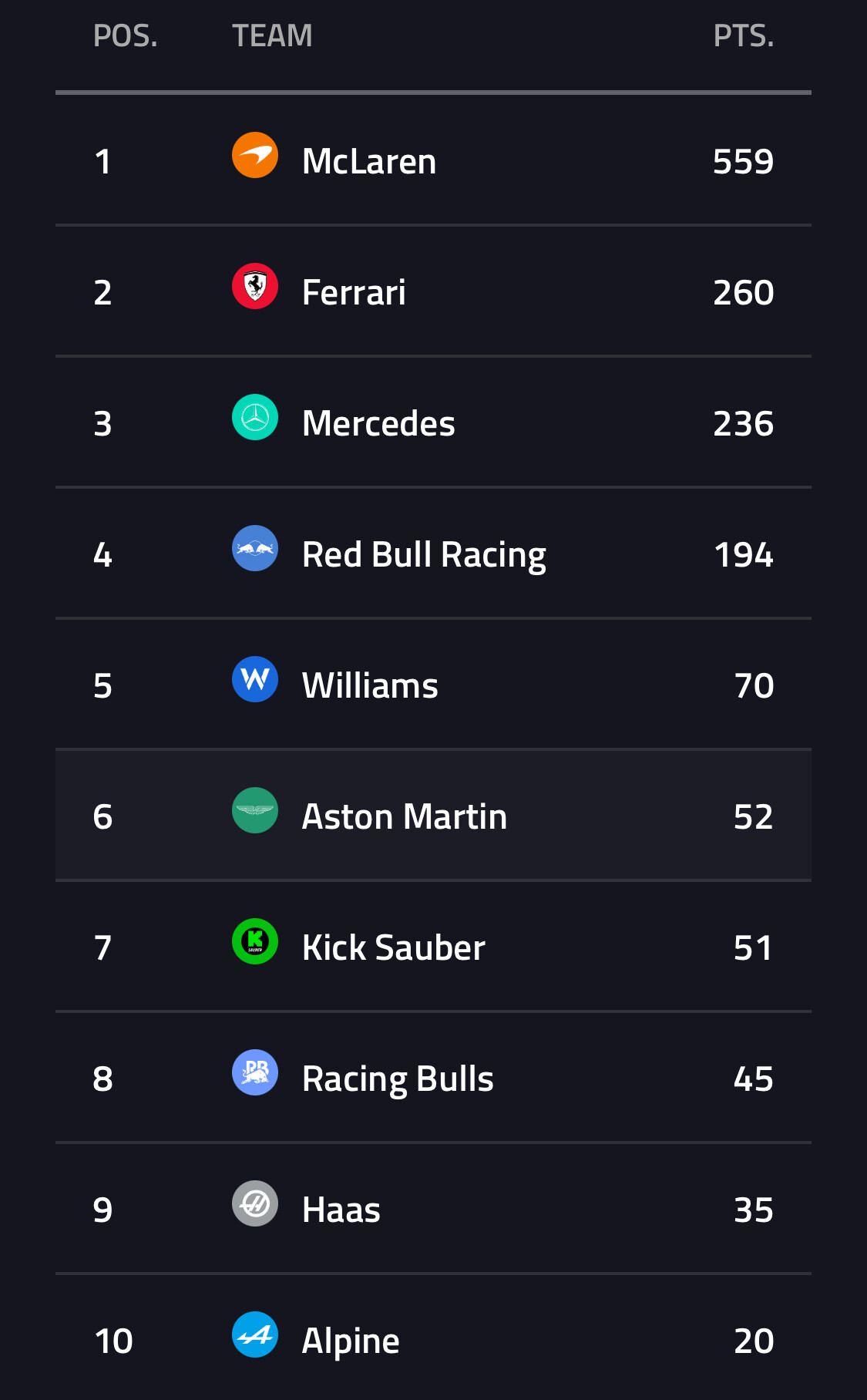This screenshot has height=1400, width=867.
Task: Click the TEAM column header
Action: point(272,35)
